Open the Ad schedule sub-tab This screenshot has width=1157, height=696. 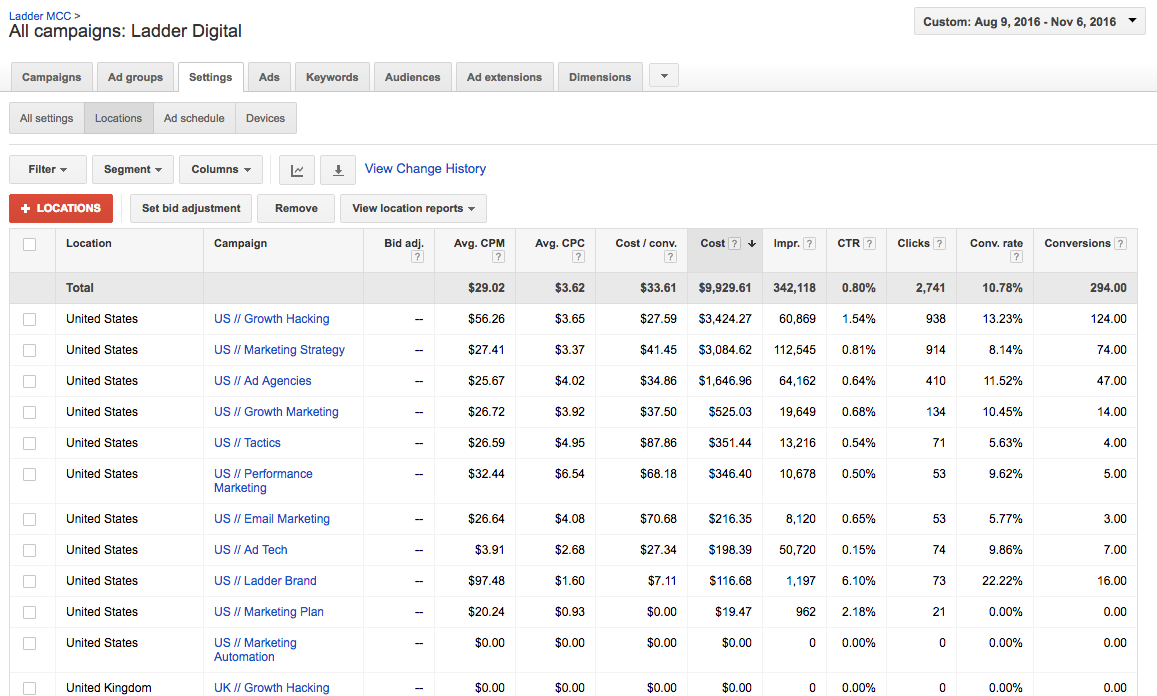(x=194, y=117)
